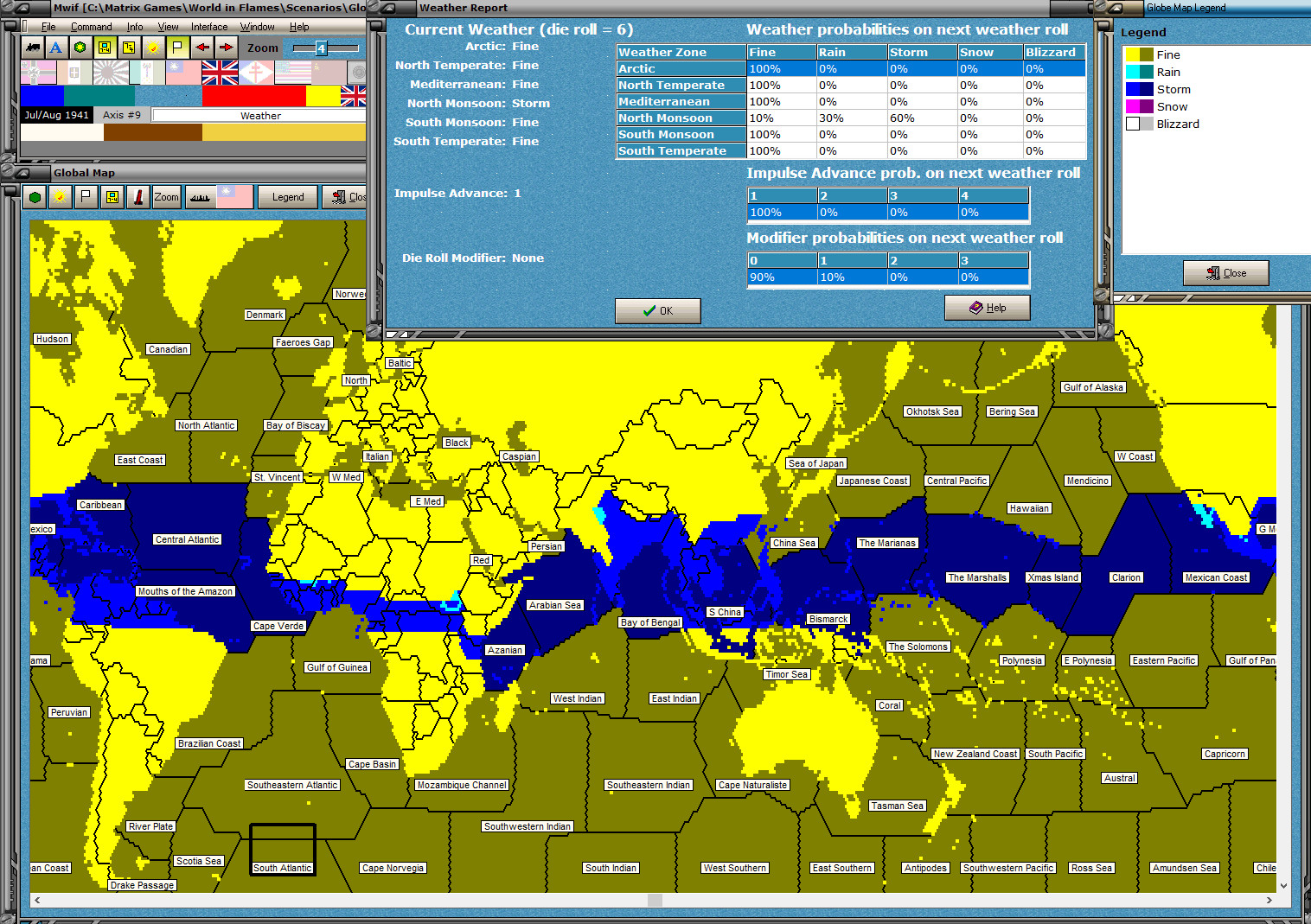Select the Arctic row in weather table

click(851, 68)
